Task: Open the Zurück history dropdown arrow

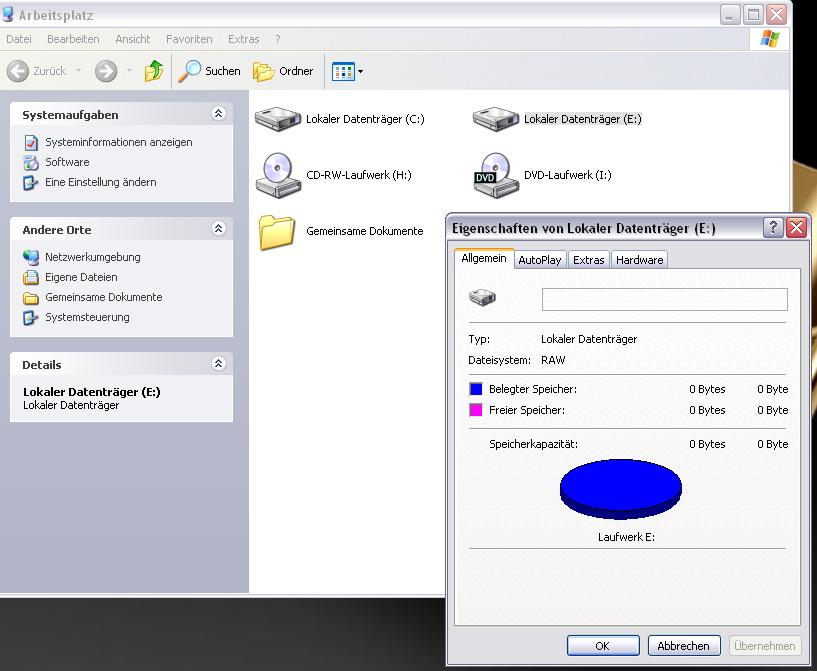Action: pos(78,70)
